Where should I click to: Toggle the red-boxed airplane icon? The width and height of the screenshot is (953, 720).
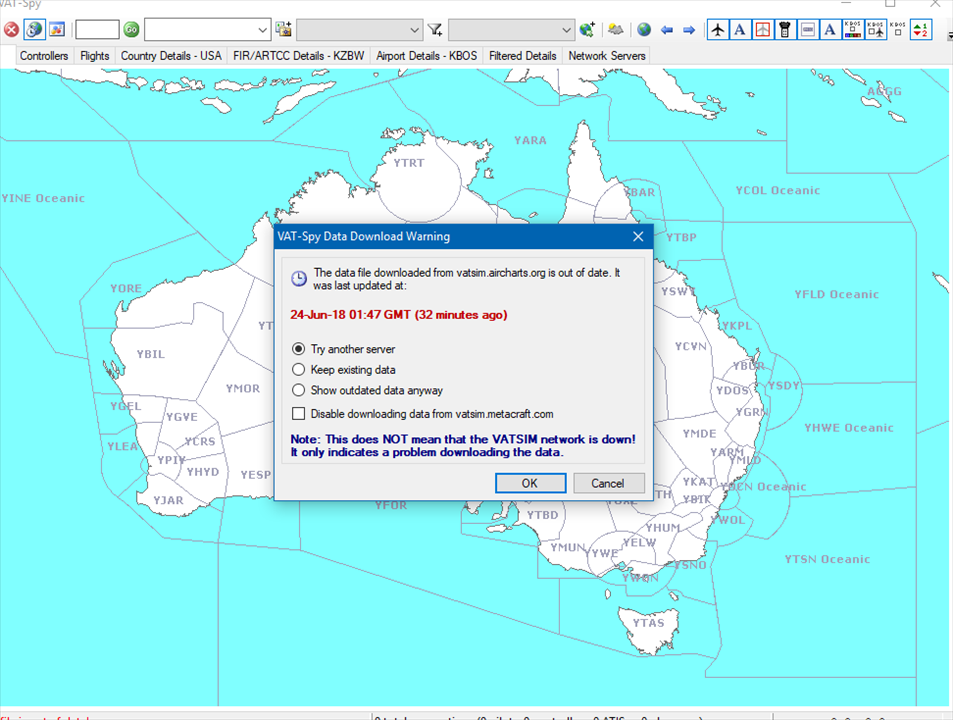click(763, 29)
